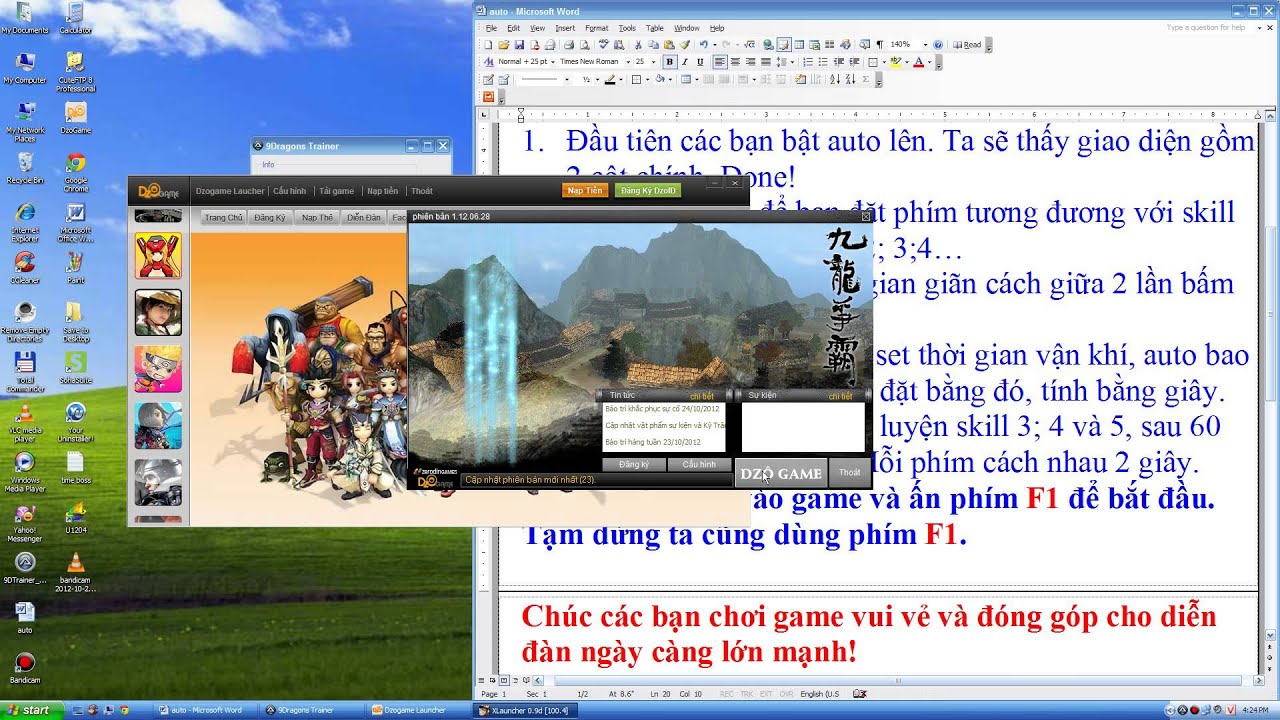Image resolution: width=1280 pixels, height=720 pixels.
Task: Expand the highlight color dropdown arrow
Action: tap(906, 62)
